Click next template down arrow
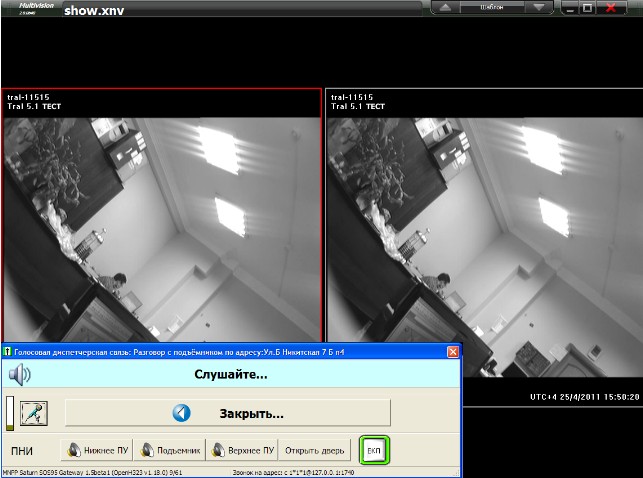This screenshot has height=478, width=643. (x=539, y=7)
